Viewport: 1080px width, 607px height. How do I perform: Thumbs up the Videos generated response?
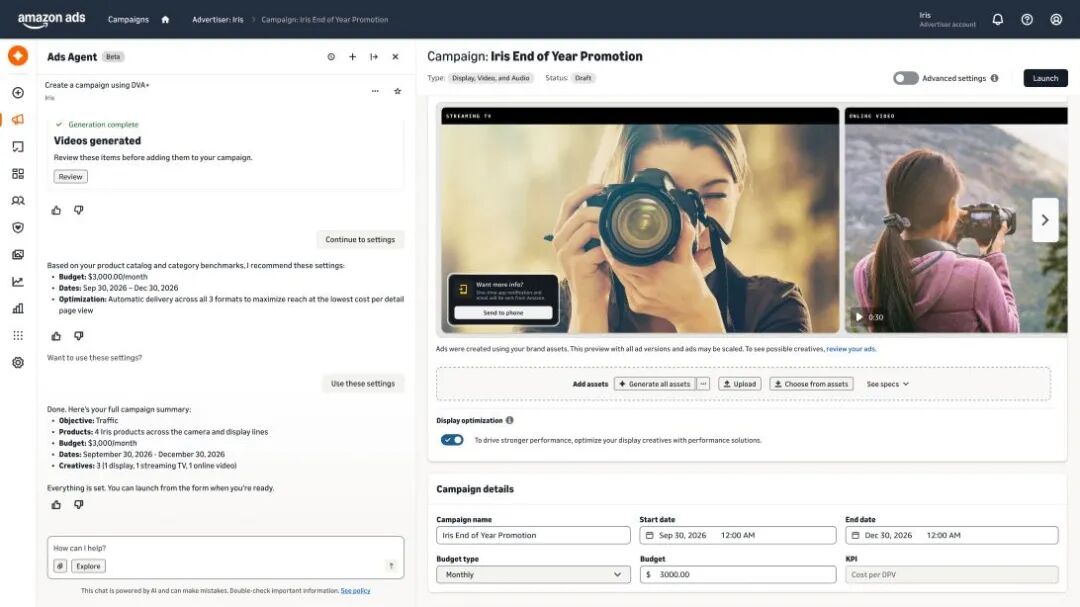(x=56, y=210)
